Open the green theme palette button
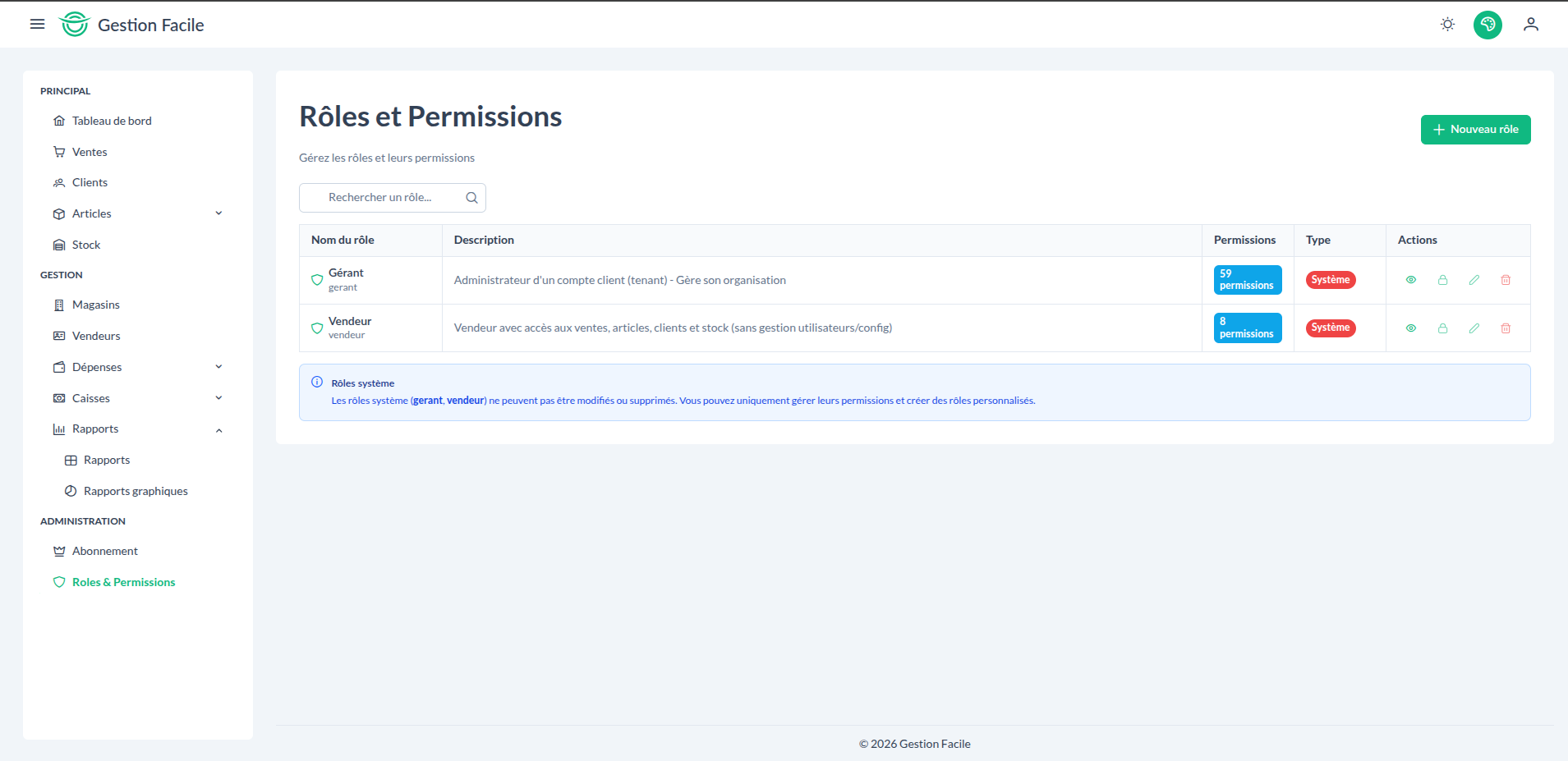This screenshot has height=761, width=1568. coord(1488,25)
